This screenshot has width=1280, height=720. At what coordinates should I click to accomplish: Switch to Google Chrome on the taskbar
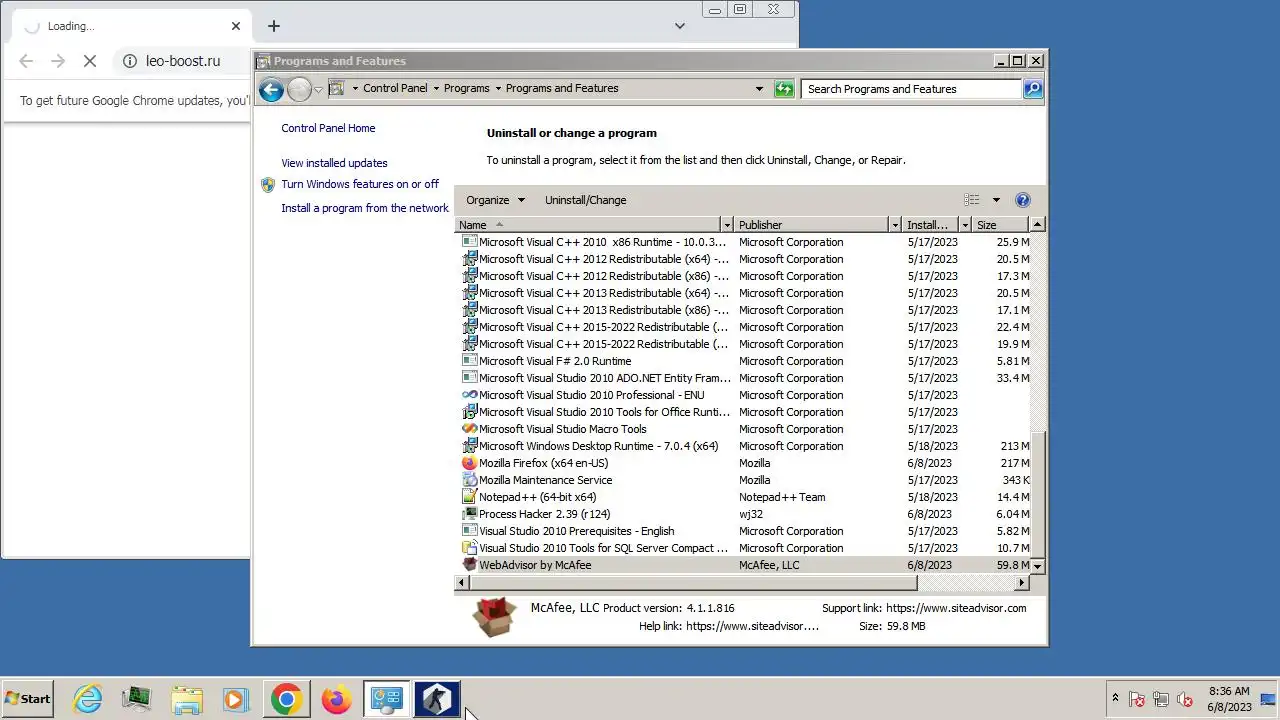(x=286, y=699)
